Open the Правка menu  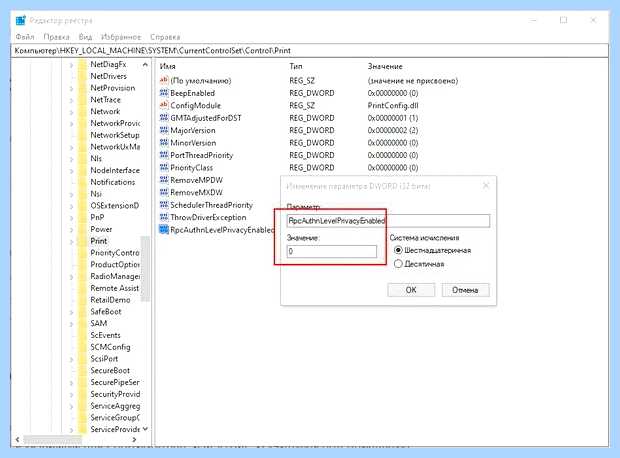coord(57,37)
